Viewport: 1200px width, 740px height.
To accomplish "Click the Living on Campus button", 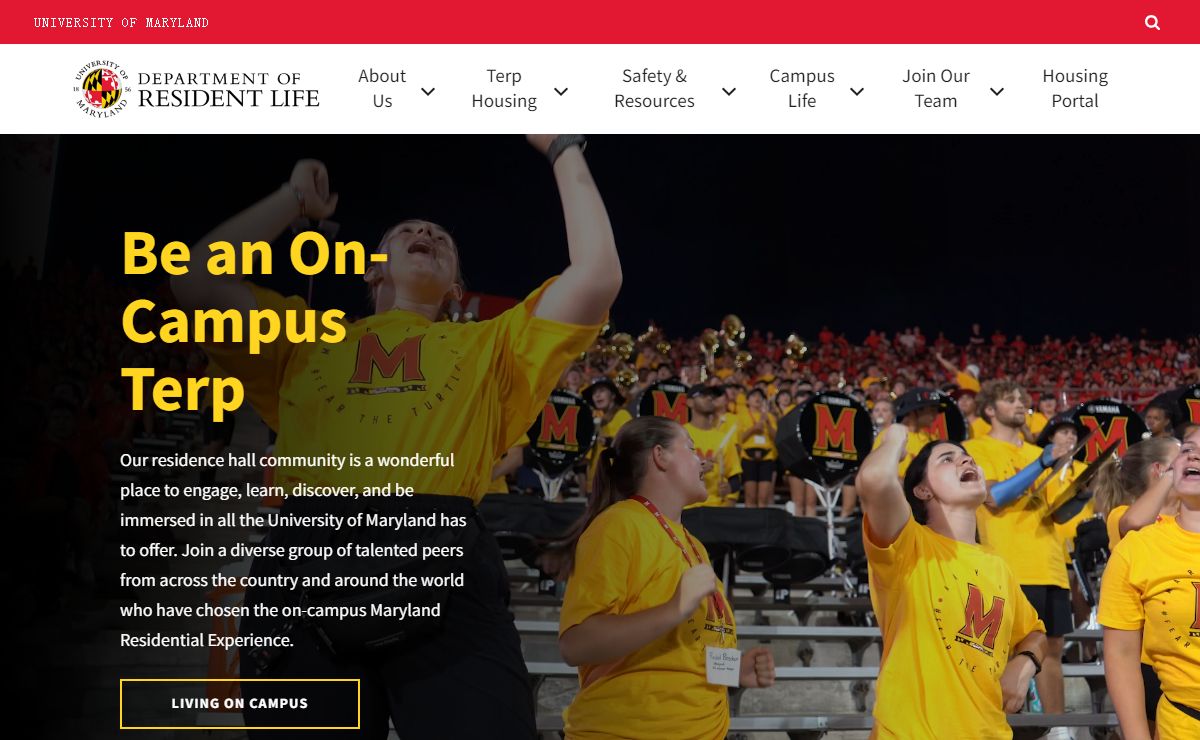I will pos(240,703).
